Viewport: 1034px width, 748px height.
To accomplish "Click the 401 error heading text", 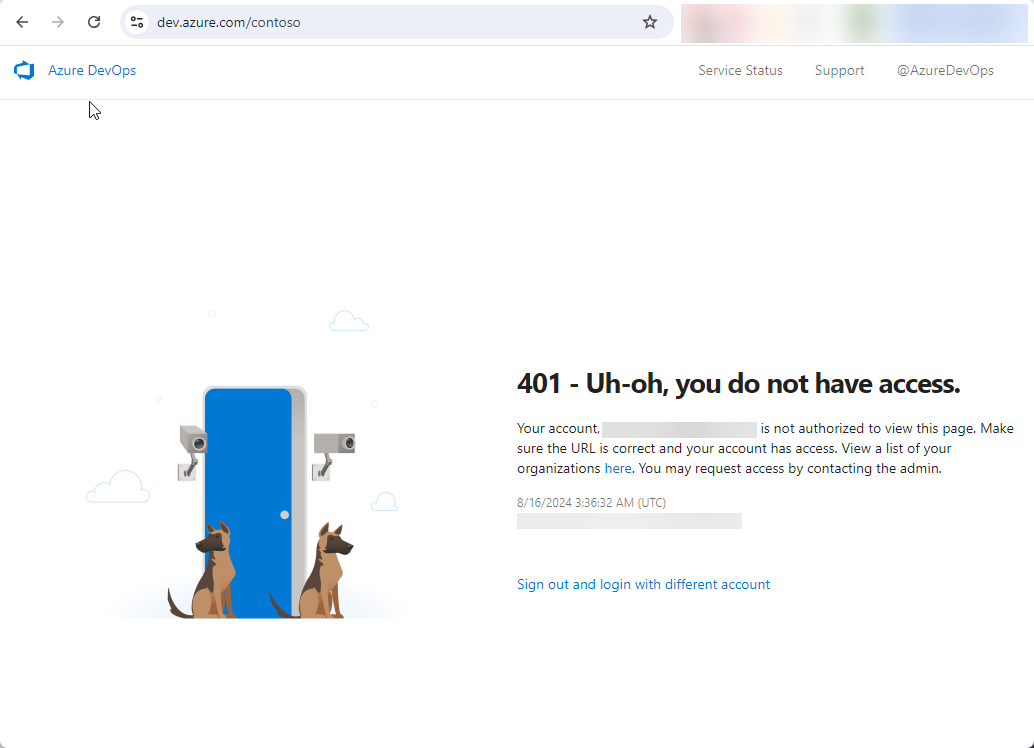I will point(738,384).
